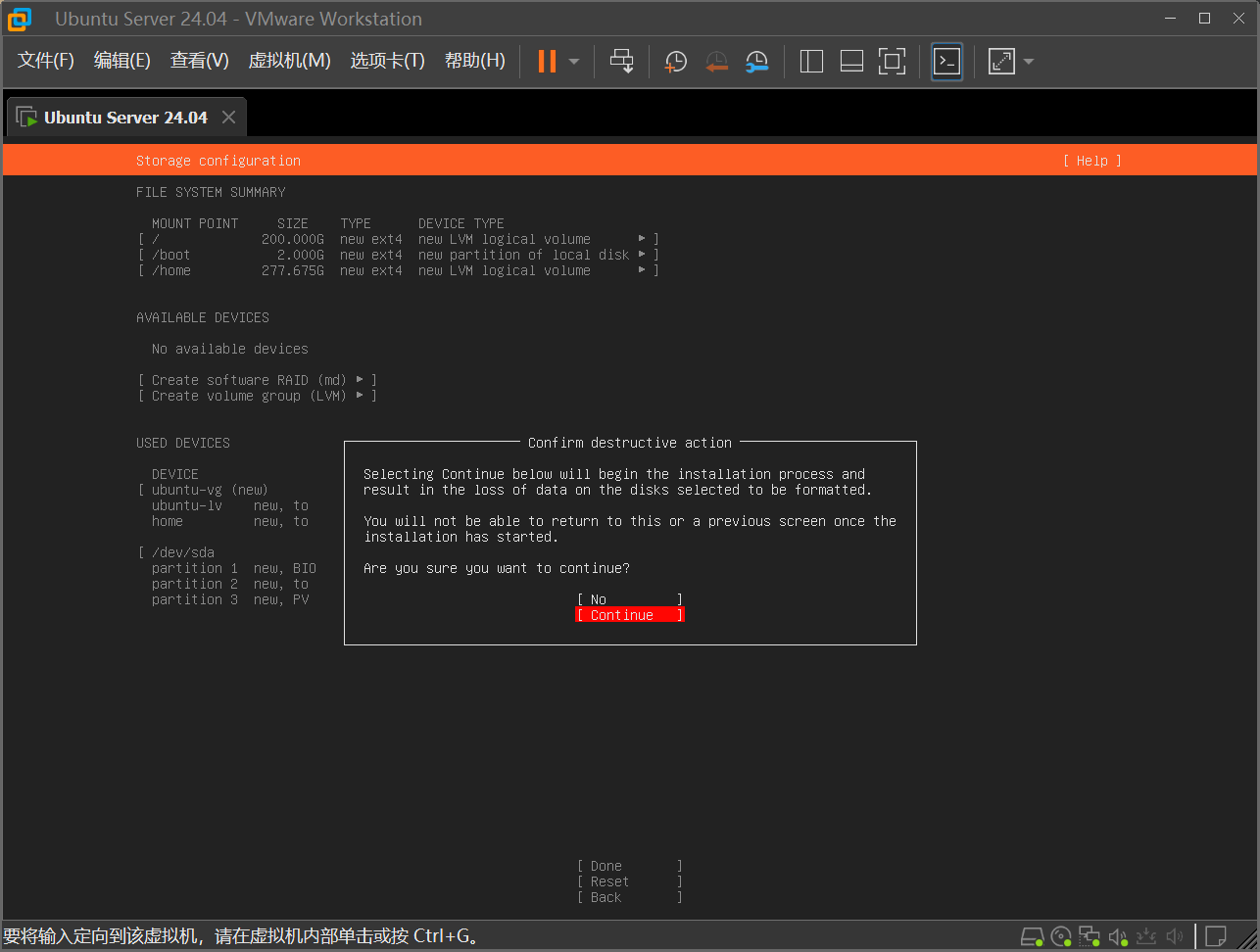The height and width of the screenshot is (952, 1260).
Task: Open the stretch display dropdown arrow
Action: (1029, 62)
